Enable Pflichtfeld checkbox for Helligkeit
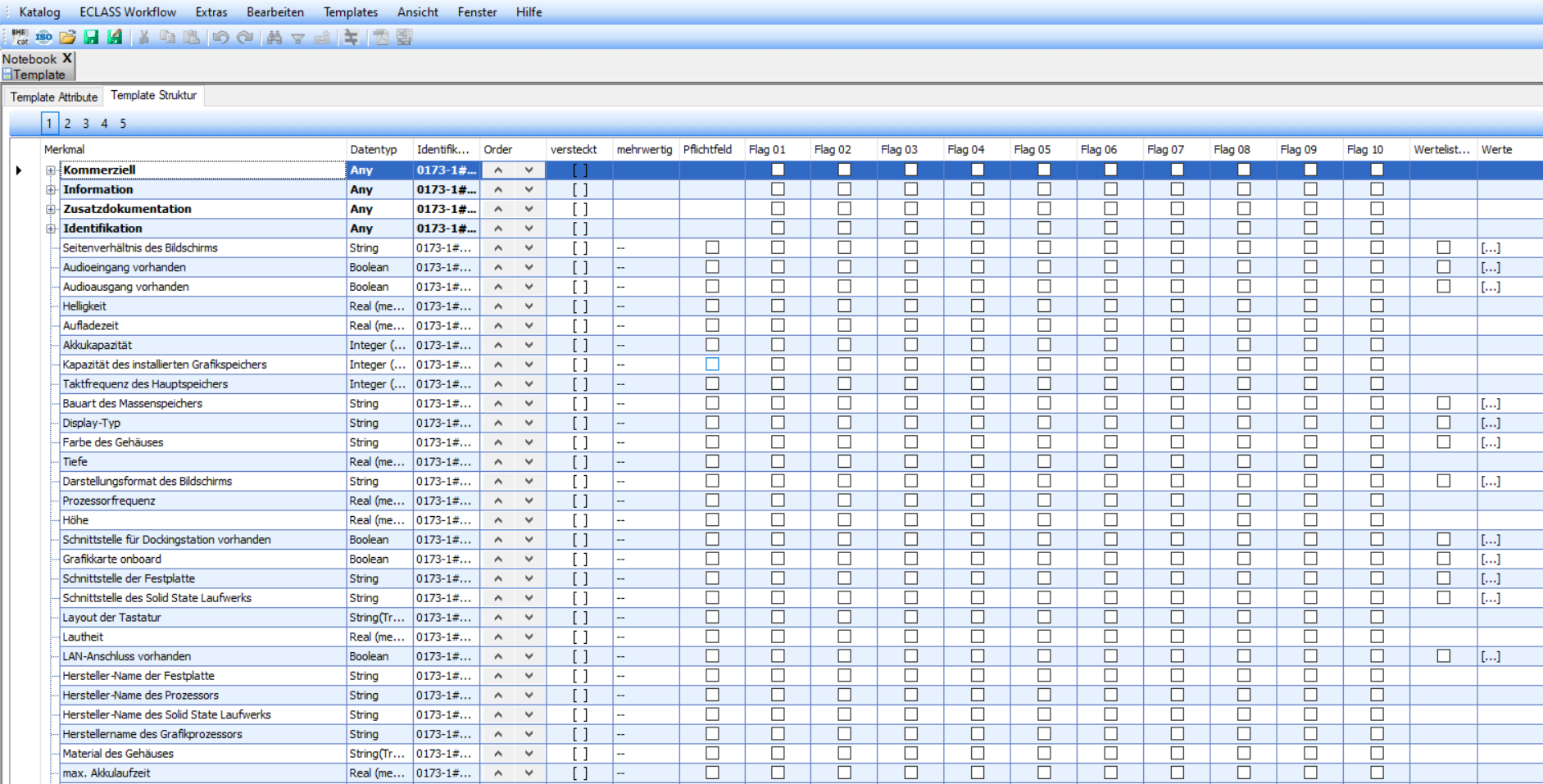 [x=712, y=306]
